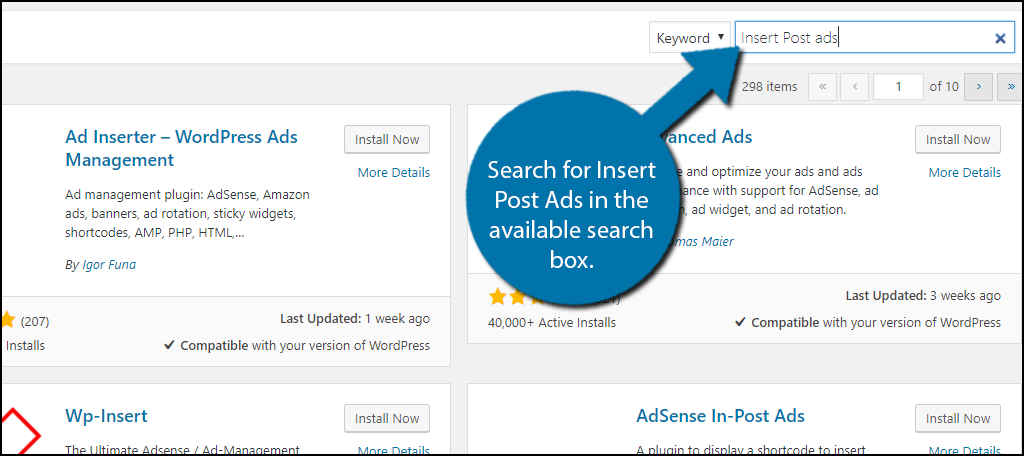Install the Wp-Insert plugin
The height and width of the screenshot is (456, 1024).
pos(387,418)
